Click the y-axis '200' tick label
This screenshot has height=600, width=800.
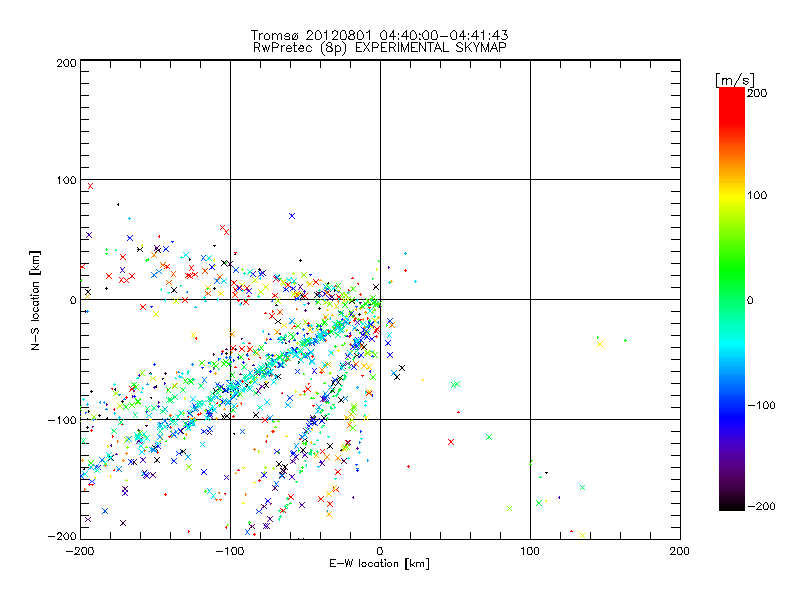click(66, 63)
